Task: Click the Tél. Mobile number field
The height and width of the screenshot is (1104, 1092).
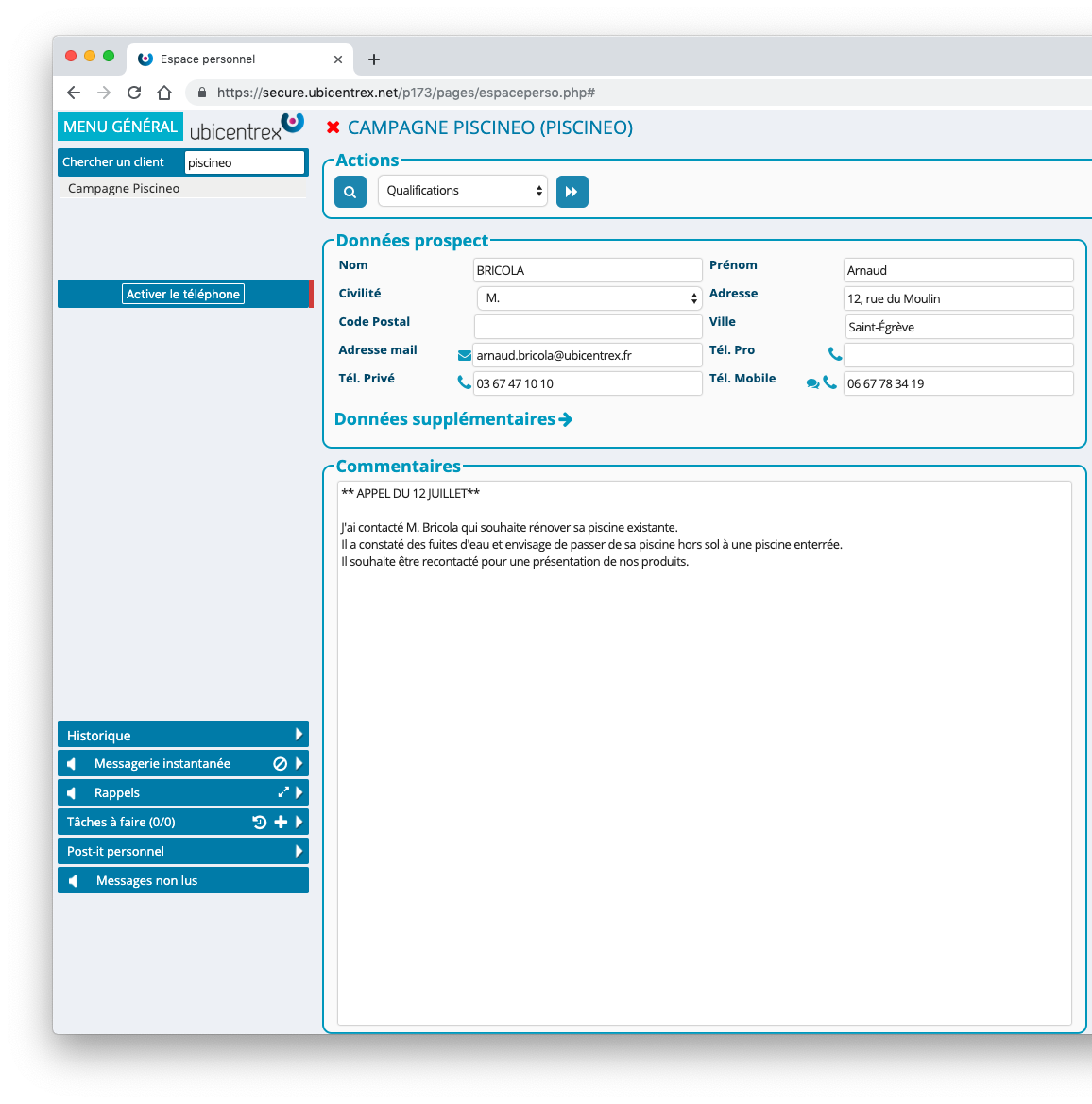Action: [959, 383]
